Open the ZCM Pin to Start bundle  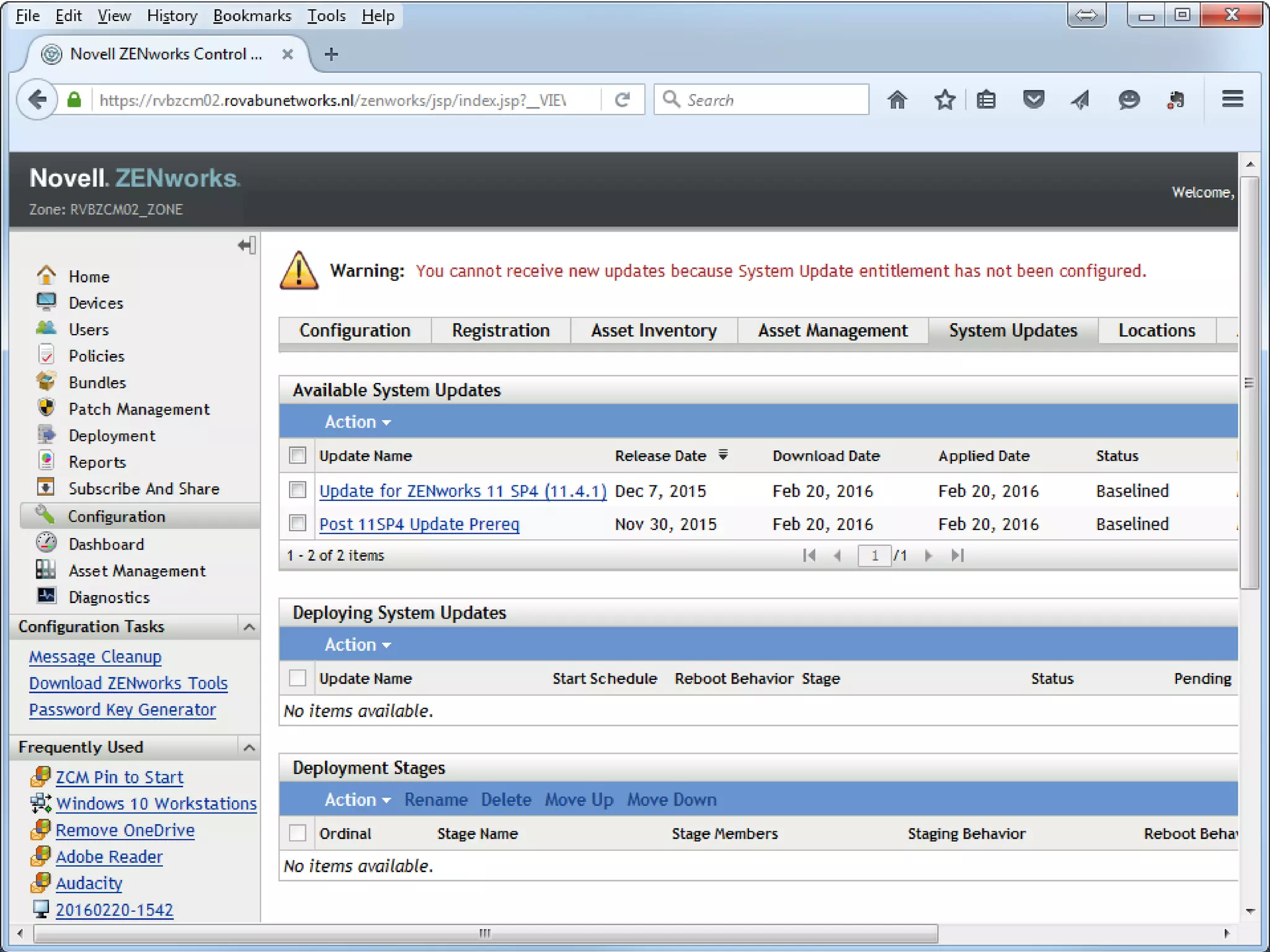(x=119, y=777)
